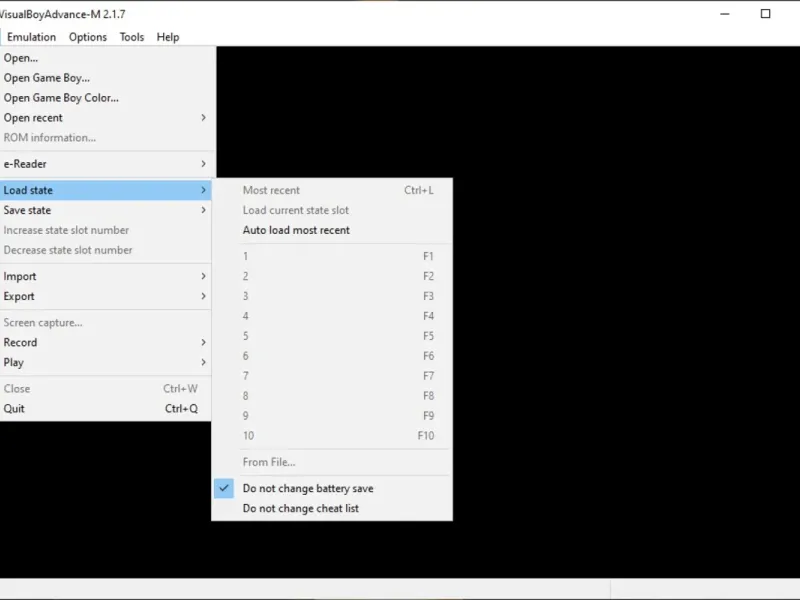800x600 pixels.
Task: Click Increase state slot number
Action: (x=106, y=230)
